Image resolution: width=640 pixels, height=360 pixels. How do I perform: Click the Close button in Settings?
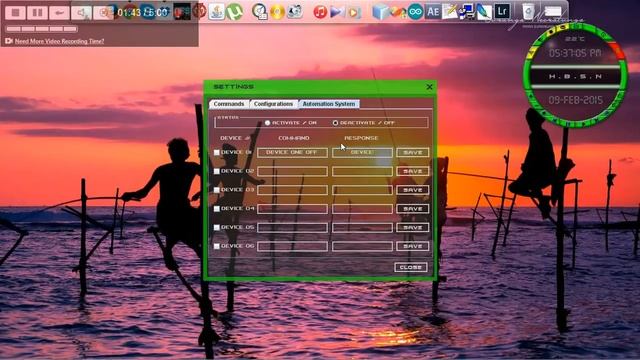pos(411,267)
